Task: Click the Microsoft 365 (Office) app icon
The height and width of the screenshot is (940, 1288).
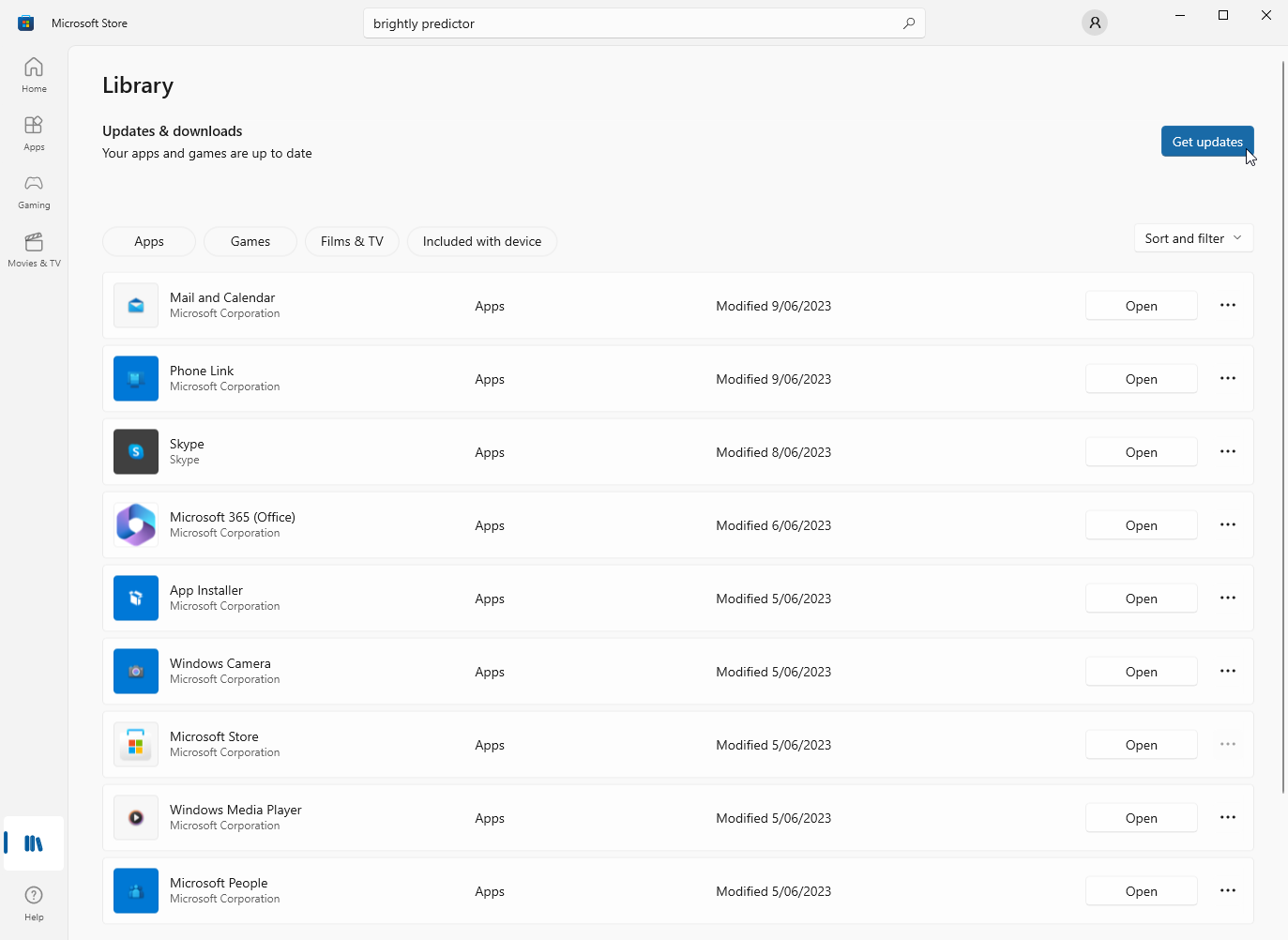Action: click(136, 525)
